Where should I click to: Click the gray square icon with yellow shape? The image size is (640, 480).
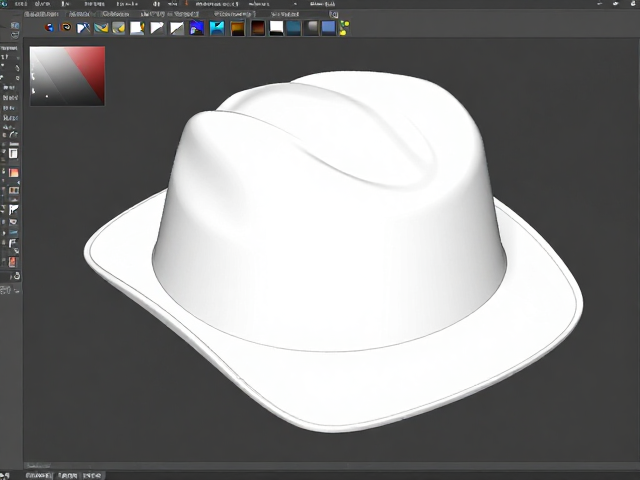[119, 28]
